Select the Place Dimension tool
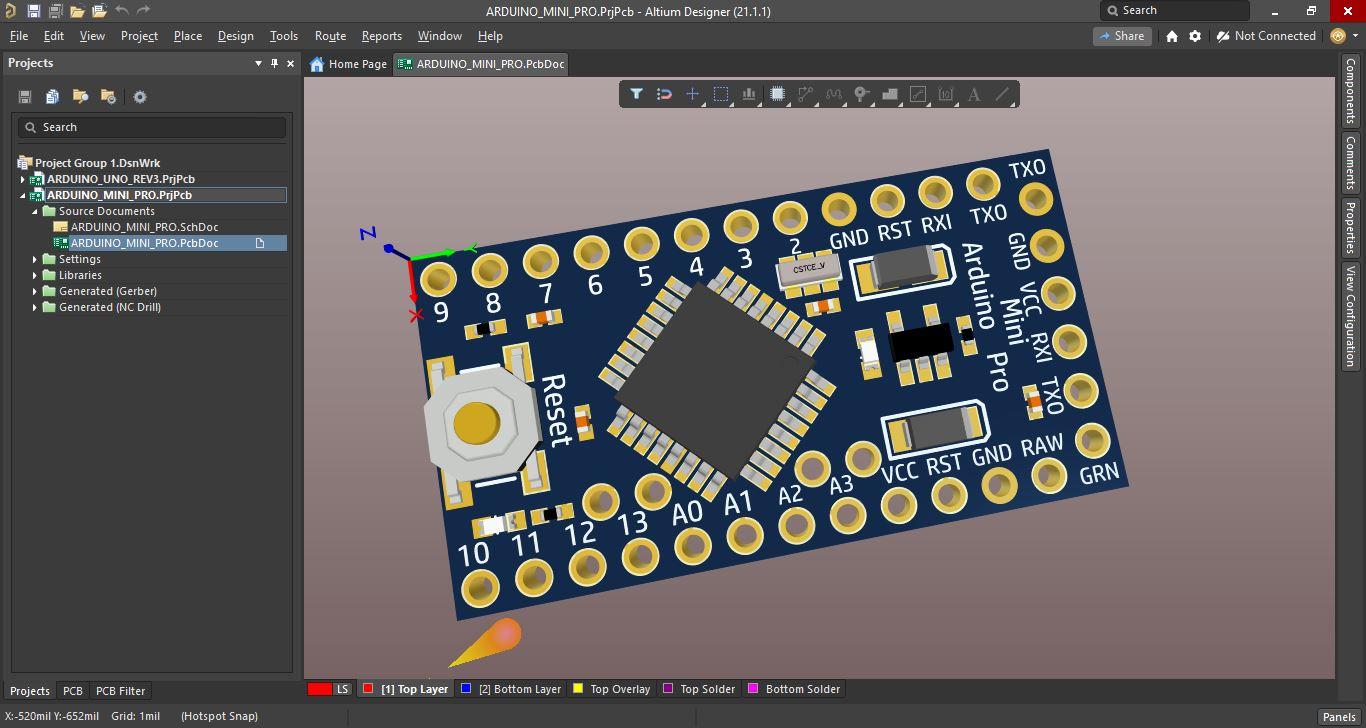The height and width of the screenshot is (728, 1366). click(x=946, y=94)
